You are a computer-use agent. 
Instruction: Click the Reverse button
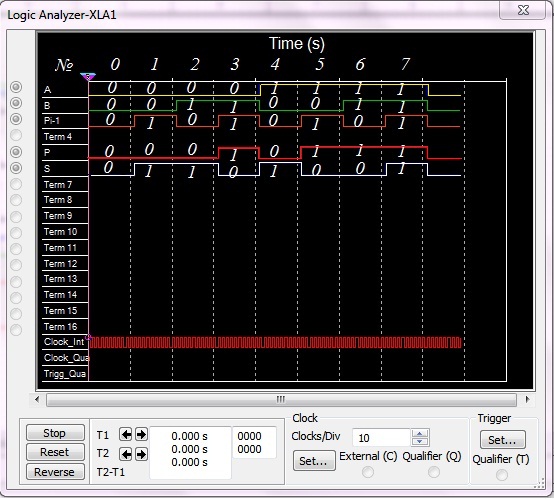coord(55,472)
